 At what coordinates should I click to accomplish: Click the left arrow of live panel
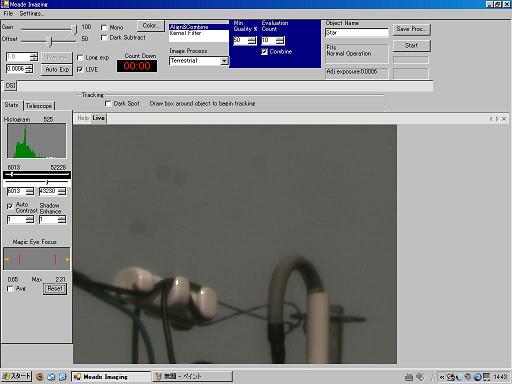491,119
